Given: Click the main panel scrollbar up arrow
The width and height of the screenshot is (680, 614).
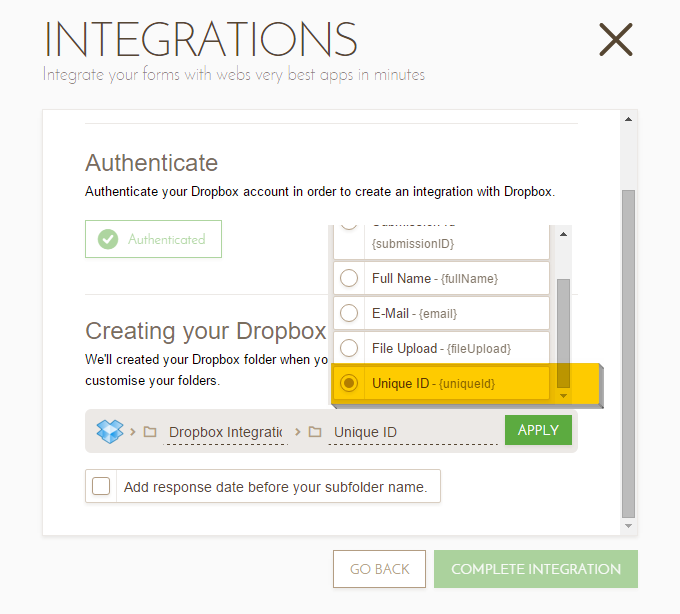Looking at the screenshot, I should click(x=628, y=120).
